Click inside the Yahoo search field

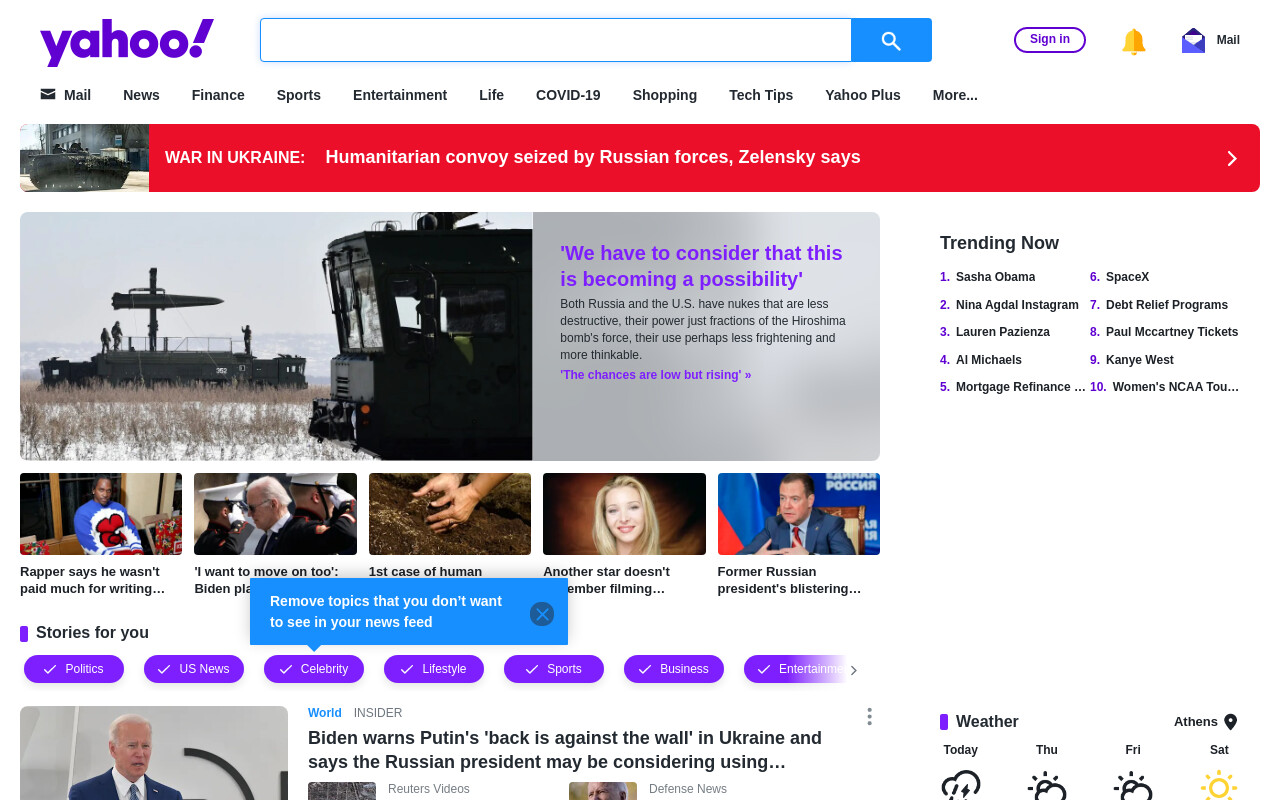pyautogui.click(x=556, y=40)
